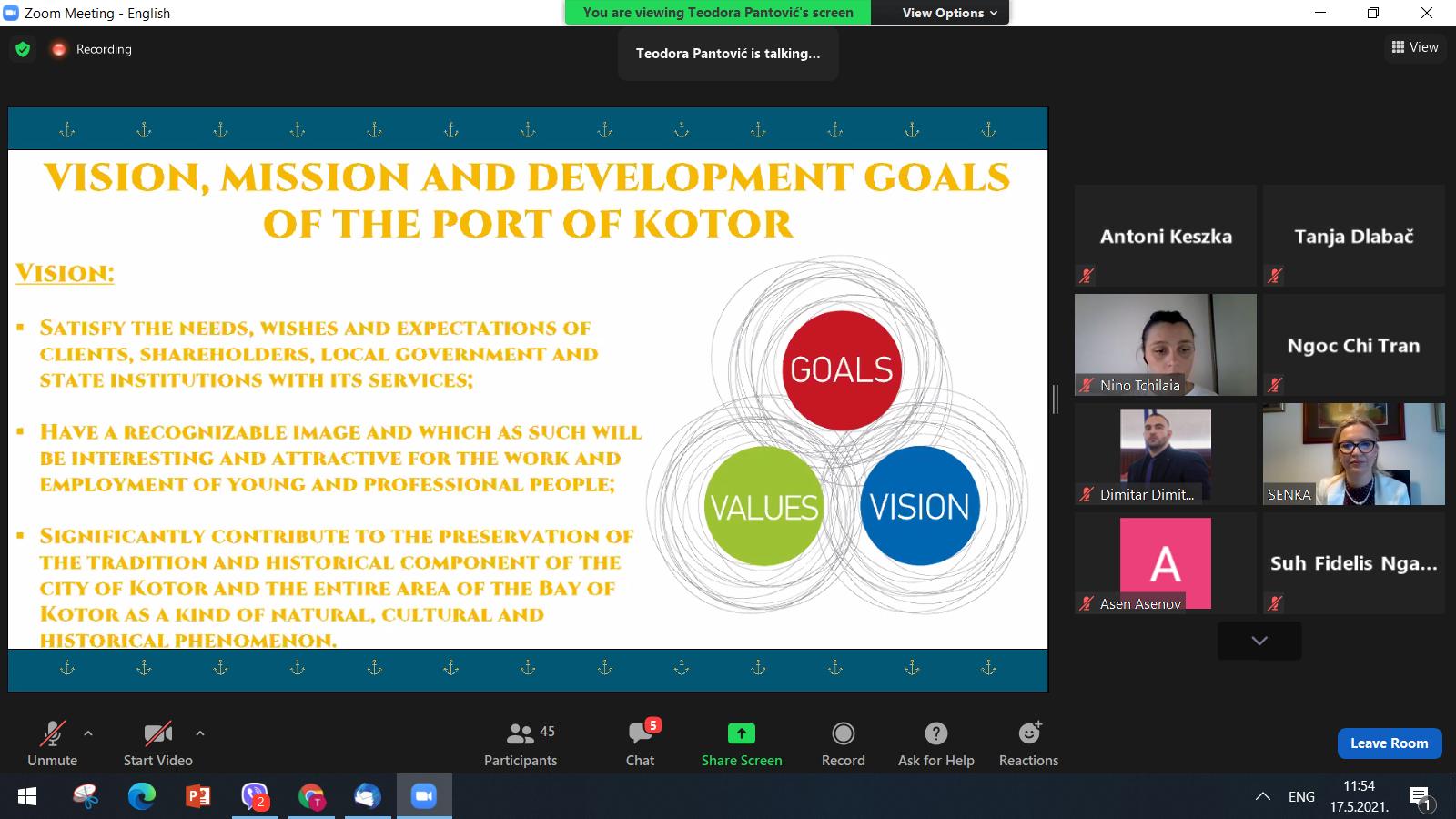Click the green VALUES circle on slide
The width and height of the screenshot is (1456, 819).
pos(764,506)
